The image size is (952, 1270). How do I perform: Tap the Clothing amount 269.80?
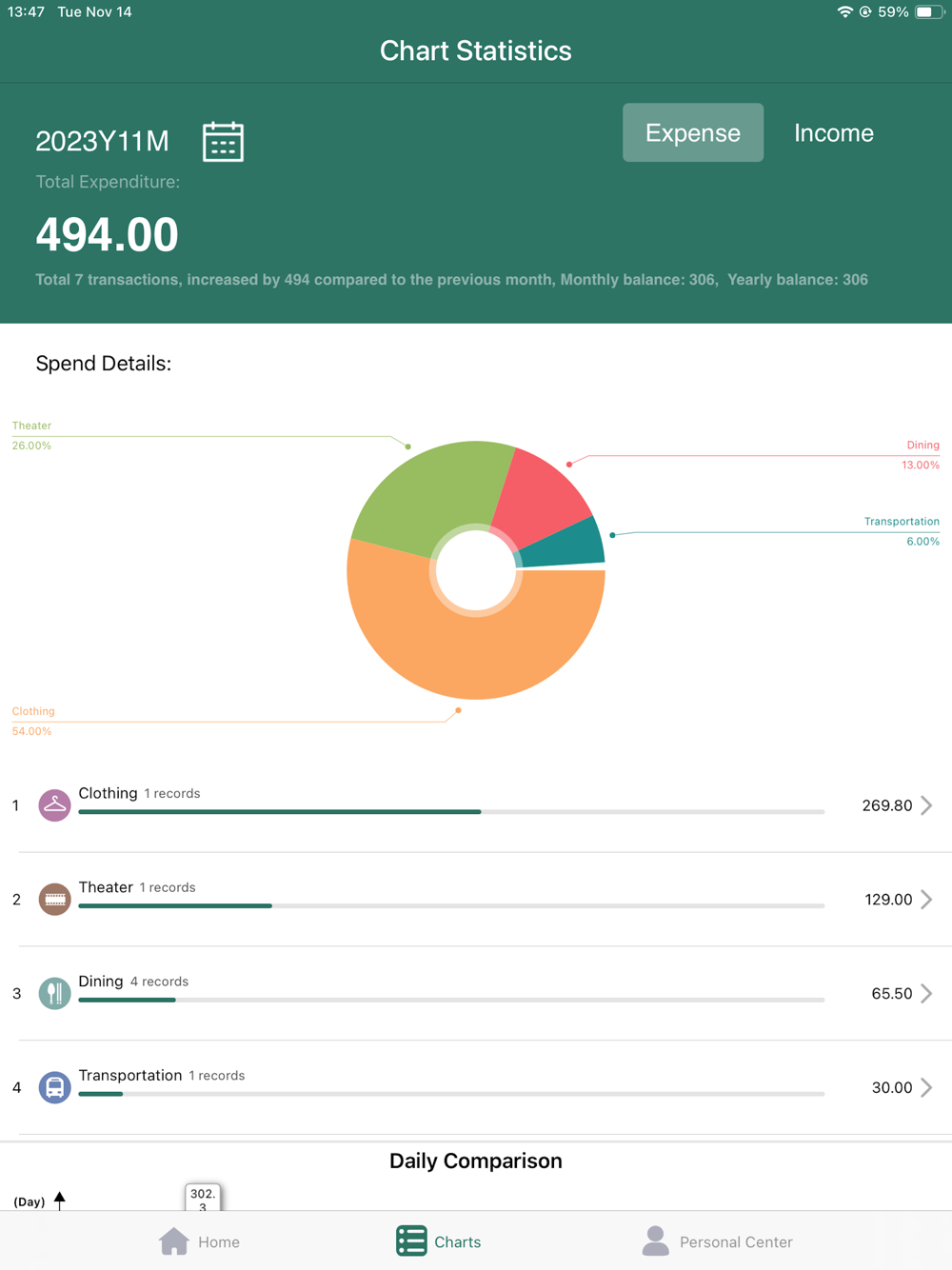point(887,805)
